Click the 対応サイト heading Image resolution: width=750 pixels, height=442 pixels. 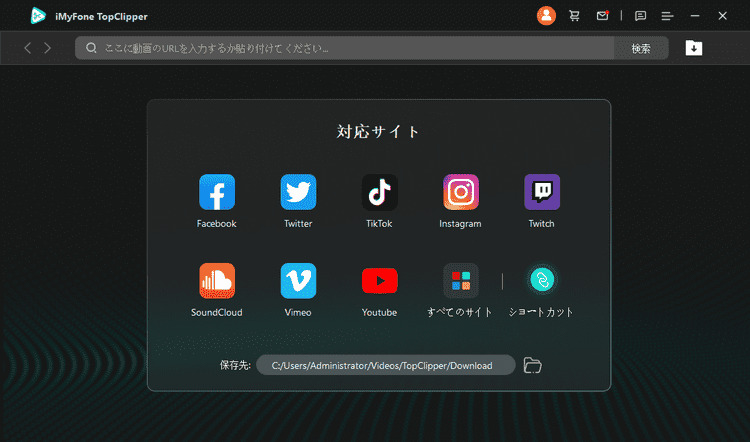pyautogui.click(x=378, y=132)
